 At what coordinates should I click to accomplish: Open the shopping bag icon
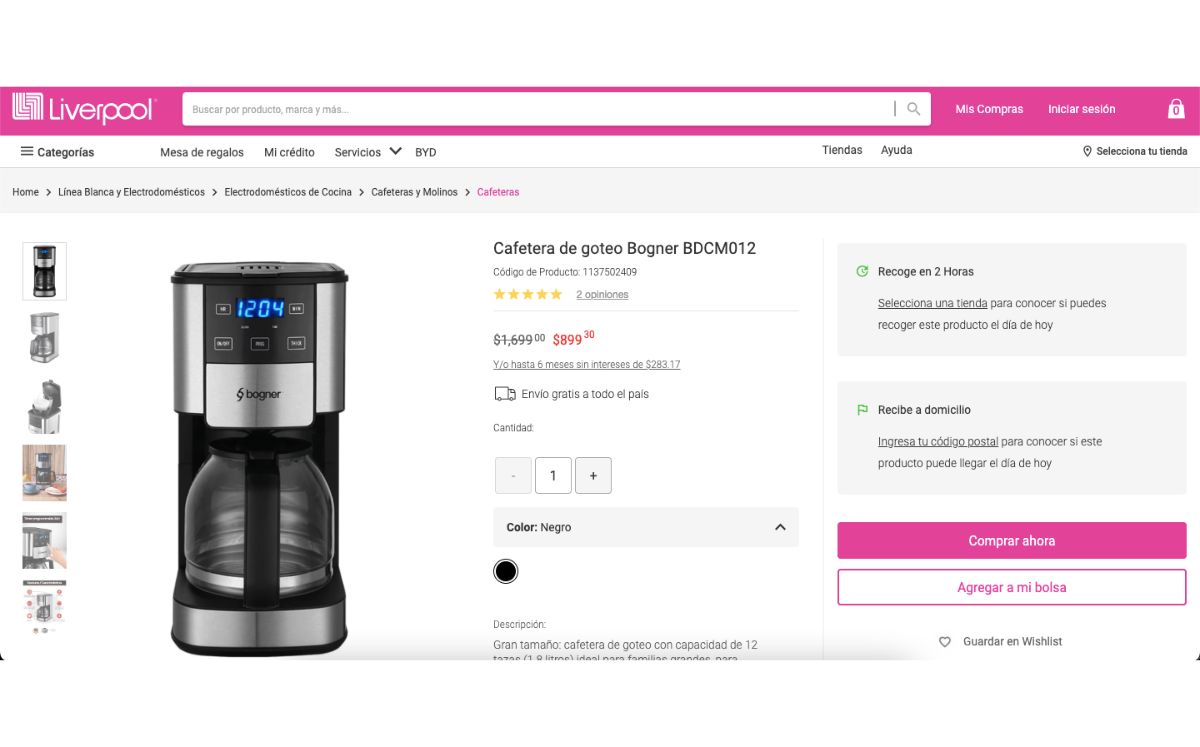[1176, 108]
